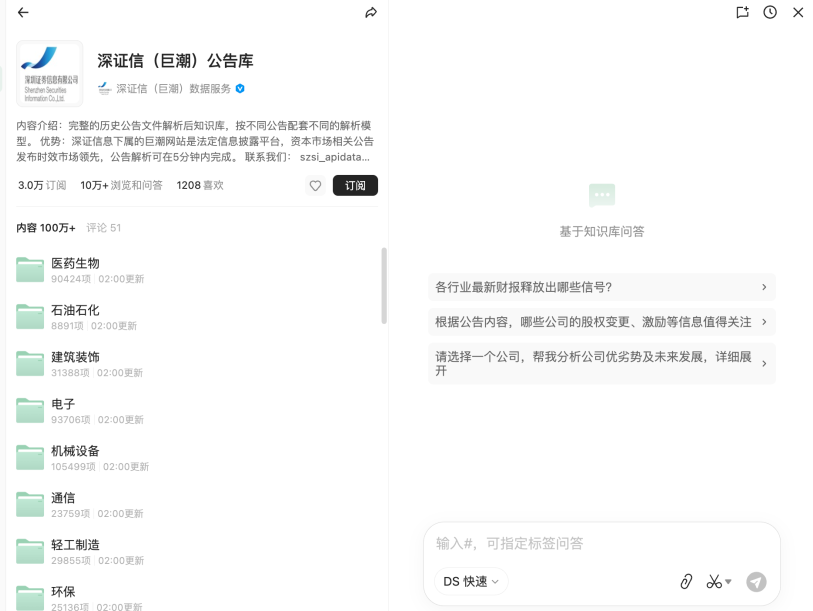
Task: Focus the 输入# question input field
Action: point(601,544)
